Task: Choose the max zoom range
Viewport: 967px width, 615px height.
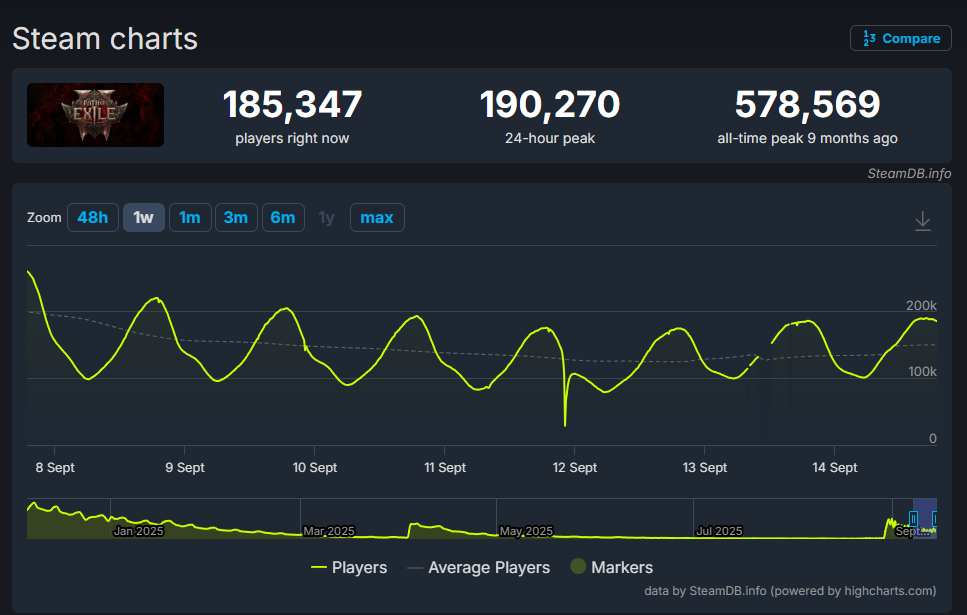Action: pyautogui.click(x=377, y=218)
